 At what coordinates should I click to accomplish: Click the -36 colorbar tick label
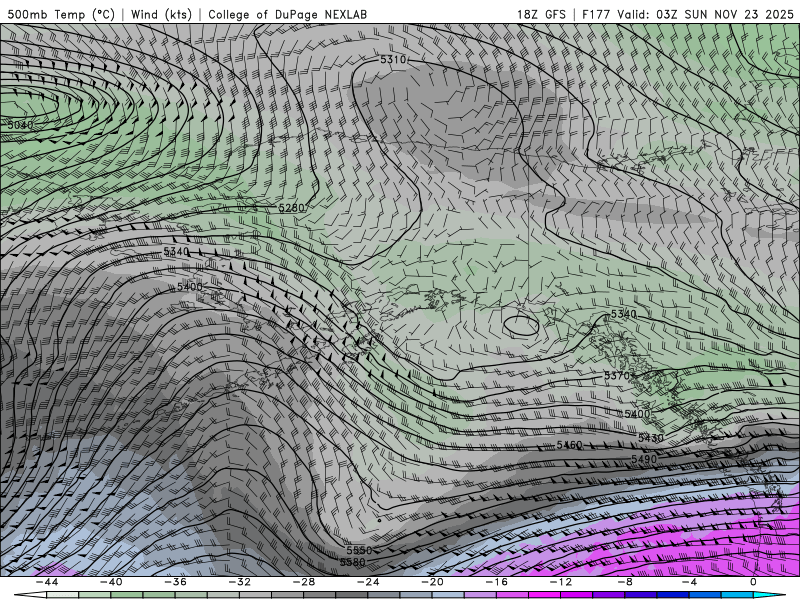pyautogui.click(x=175, y=582)
